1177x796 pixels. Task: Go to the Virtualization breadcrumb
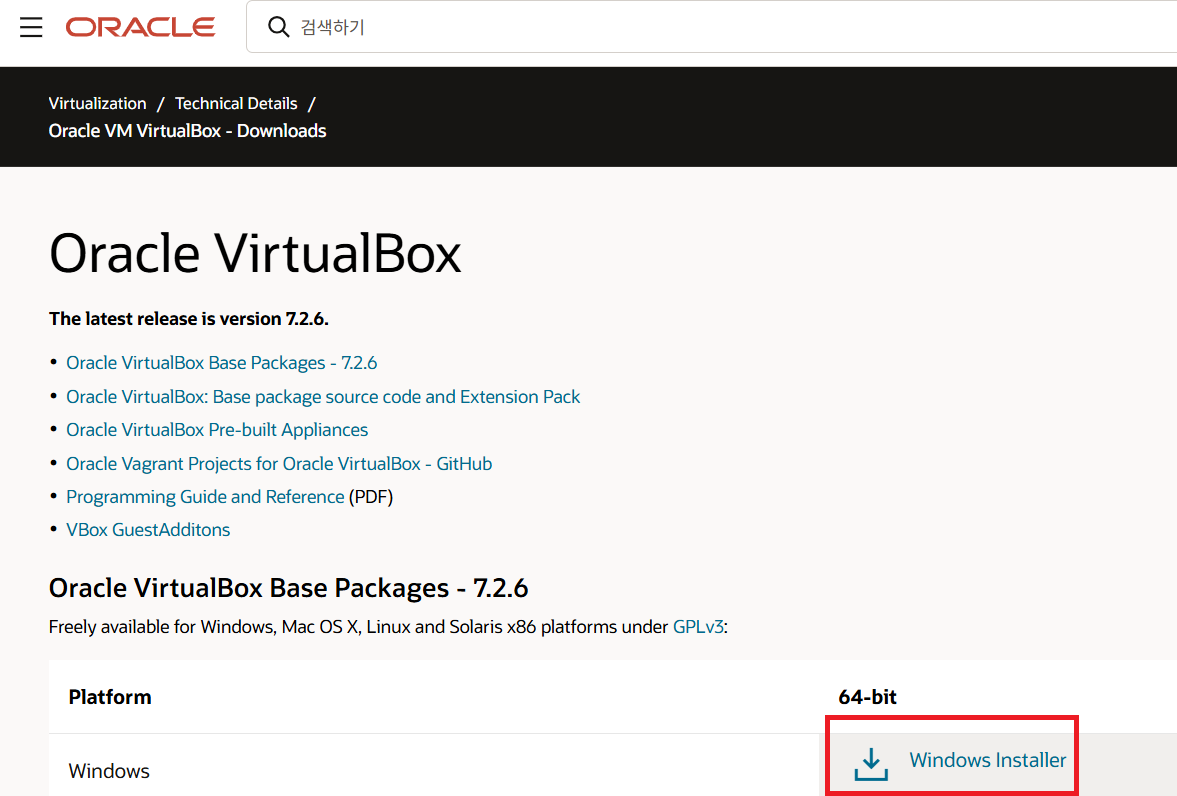click(x=98, y=104)
